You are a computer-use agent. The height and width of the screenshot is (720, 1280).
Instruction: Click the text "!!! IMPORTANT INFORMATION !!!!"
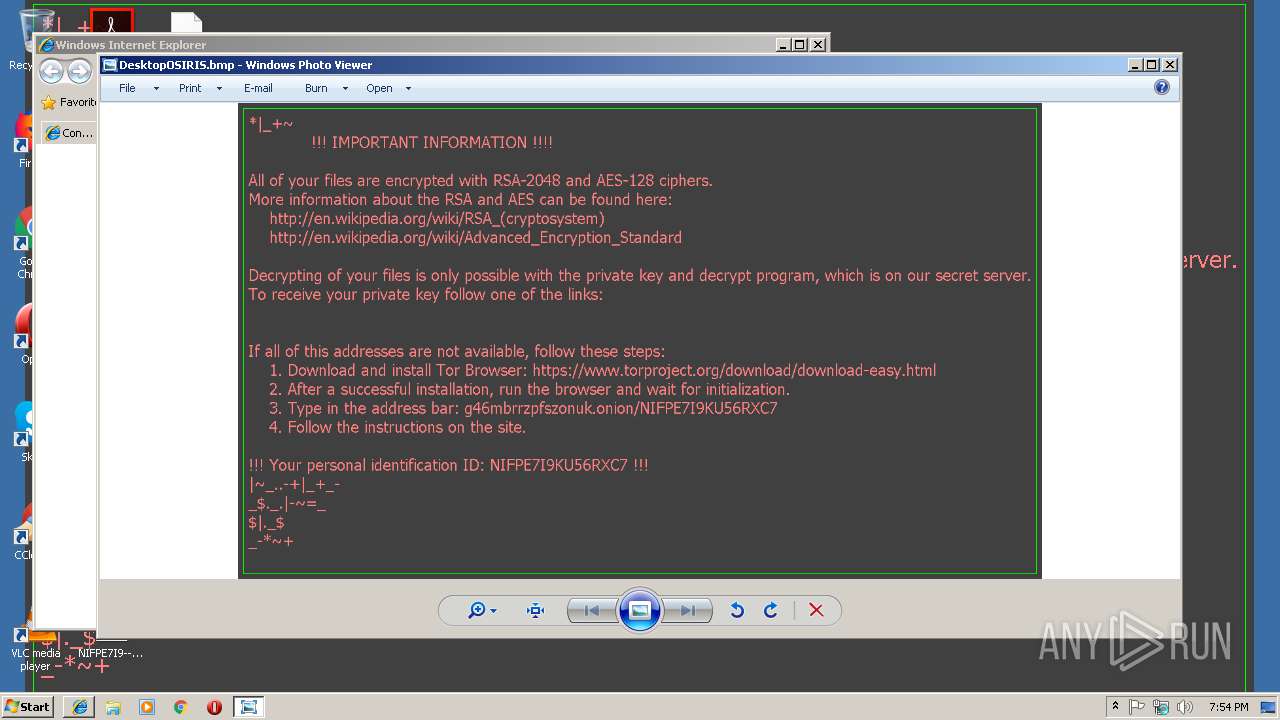pos(432,142)
